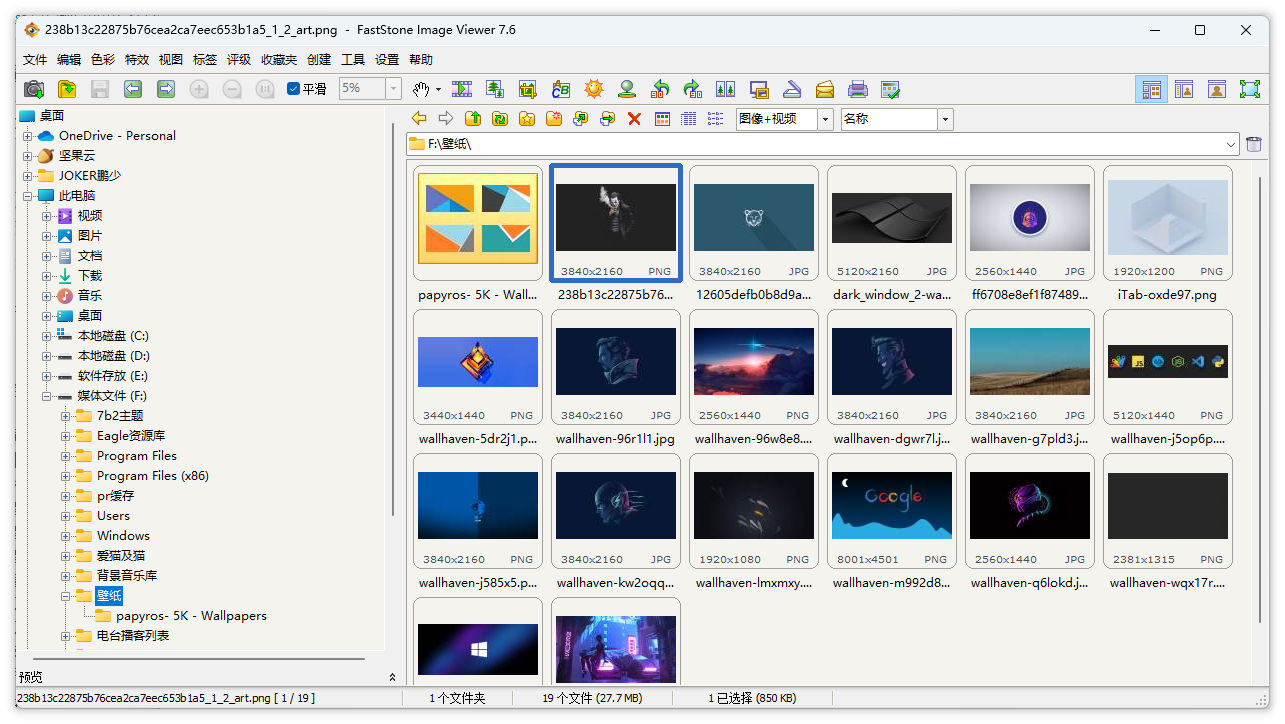Rotate the selected image left
Screen dimensions: 1285x724
pos(659,89)
